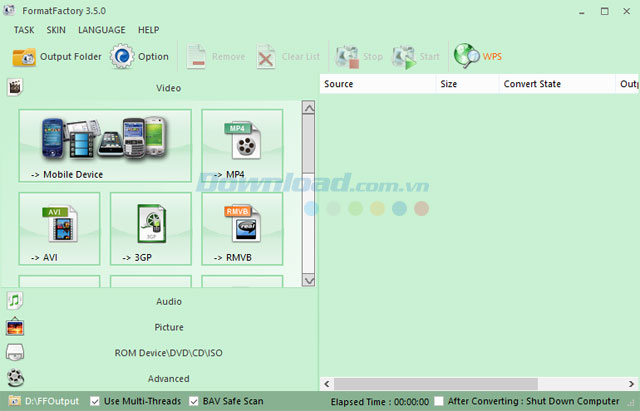Click the task list scroll left arrow

pyautogui.click(x=327, y=384)
